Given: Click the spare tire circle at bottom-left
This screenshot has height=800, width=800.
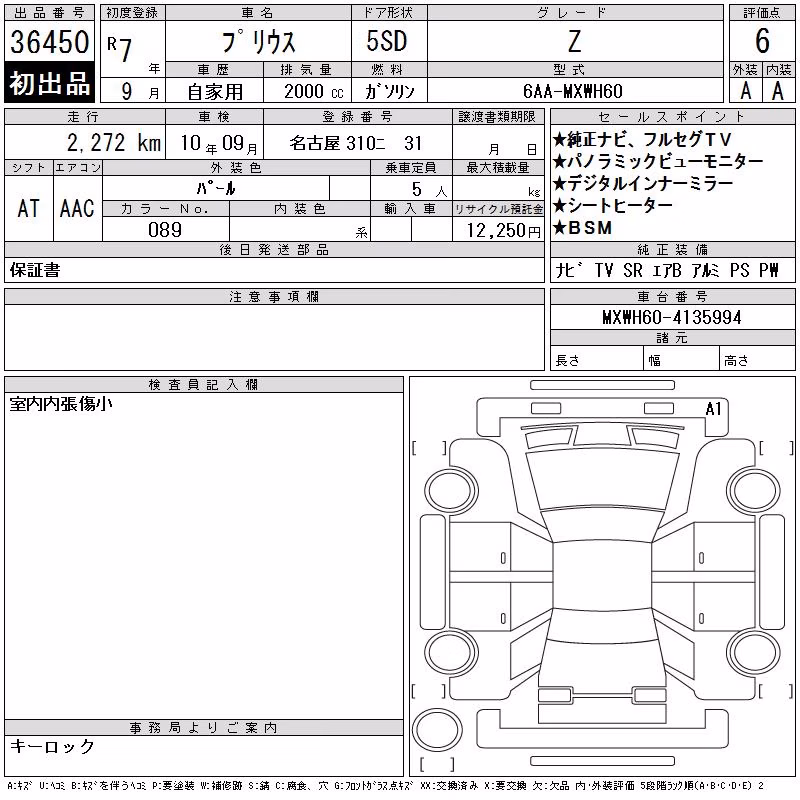Looking at the screenshot, I should pos(437,730).
